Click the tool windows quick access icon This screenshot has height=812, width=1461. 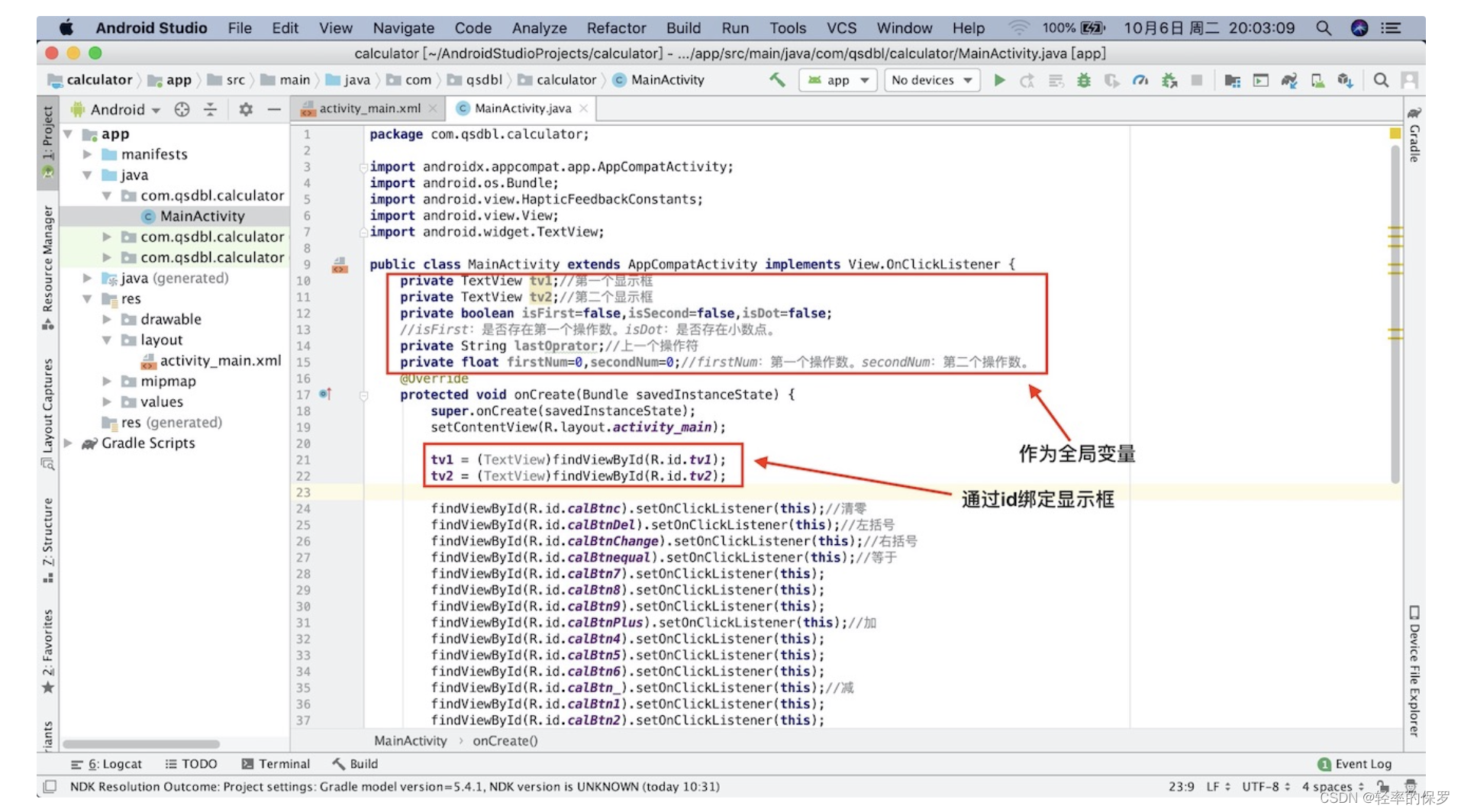[x=50, y=786]
